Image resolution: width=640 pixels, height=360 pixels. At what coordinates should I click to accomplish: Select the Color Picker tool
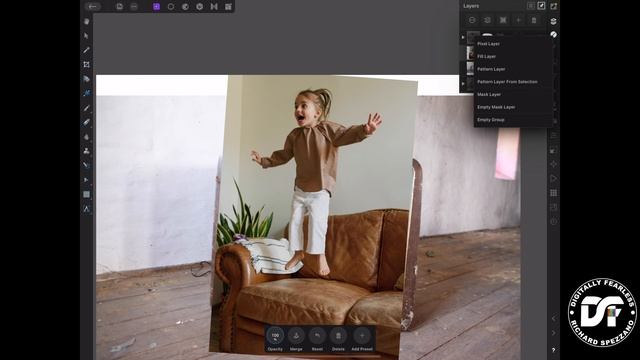coord(87,50)
